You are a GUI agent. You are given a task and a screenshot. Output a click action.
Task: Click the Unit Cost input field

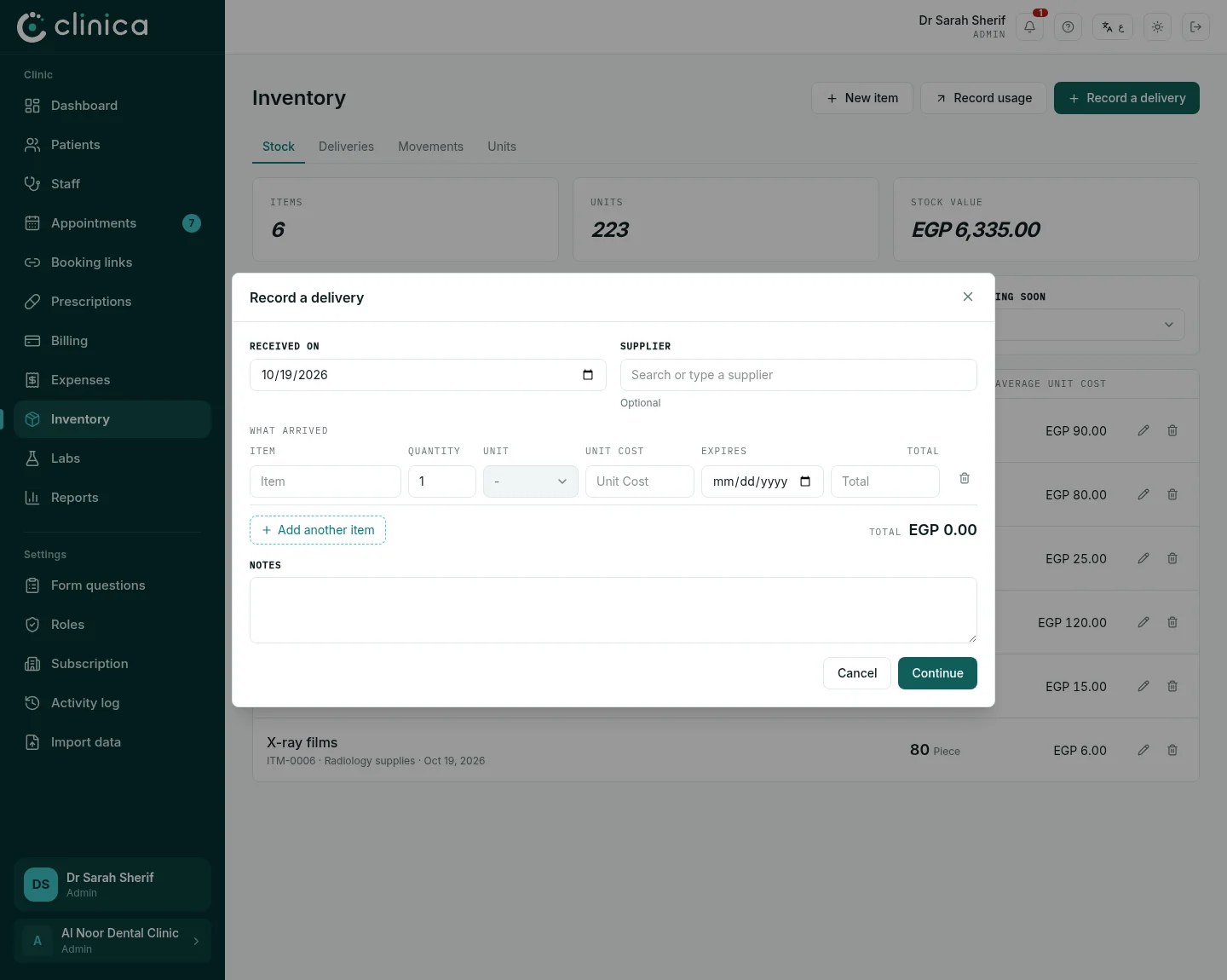pos(640,481)
